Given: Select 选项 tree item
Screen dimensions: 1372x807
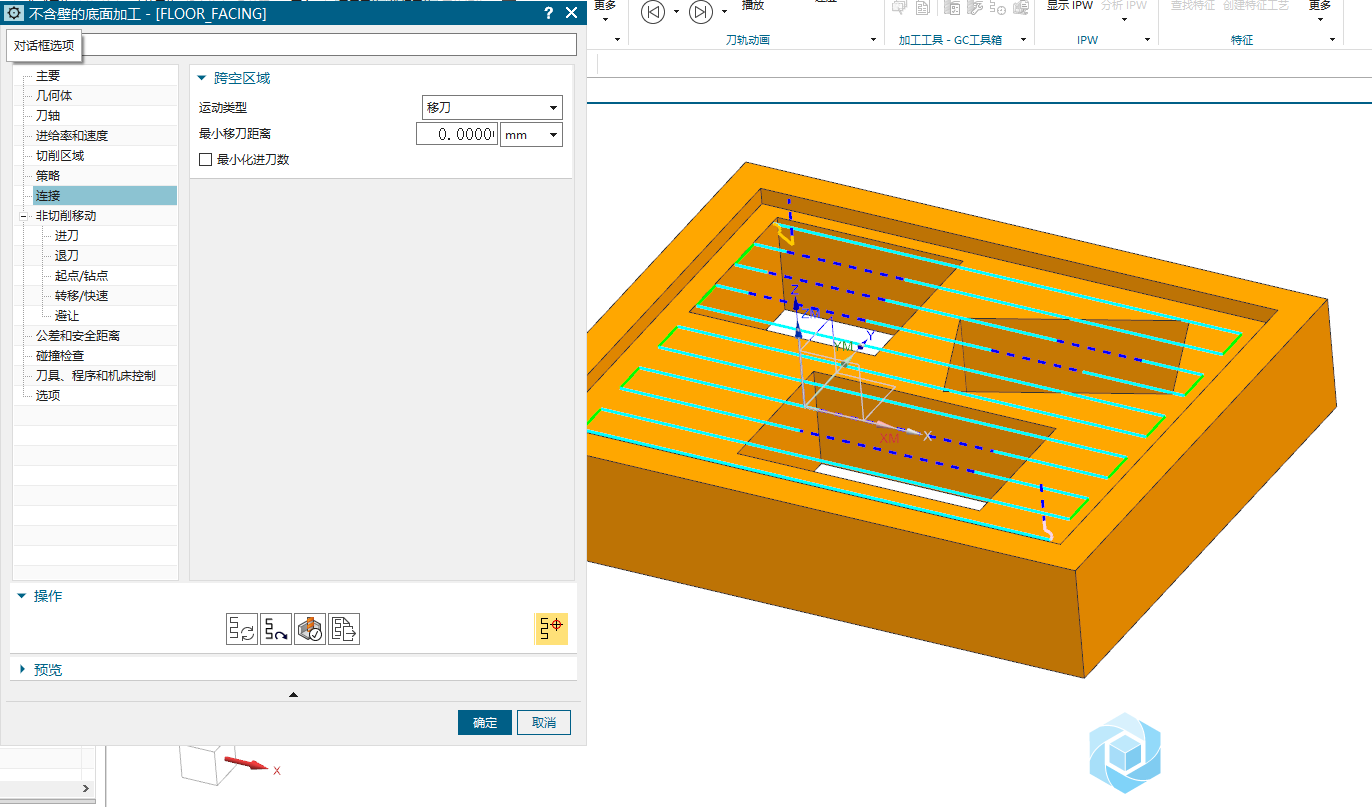Looking at the screenshot, I should pos(48,396).
